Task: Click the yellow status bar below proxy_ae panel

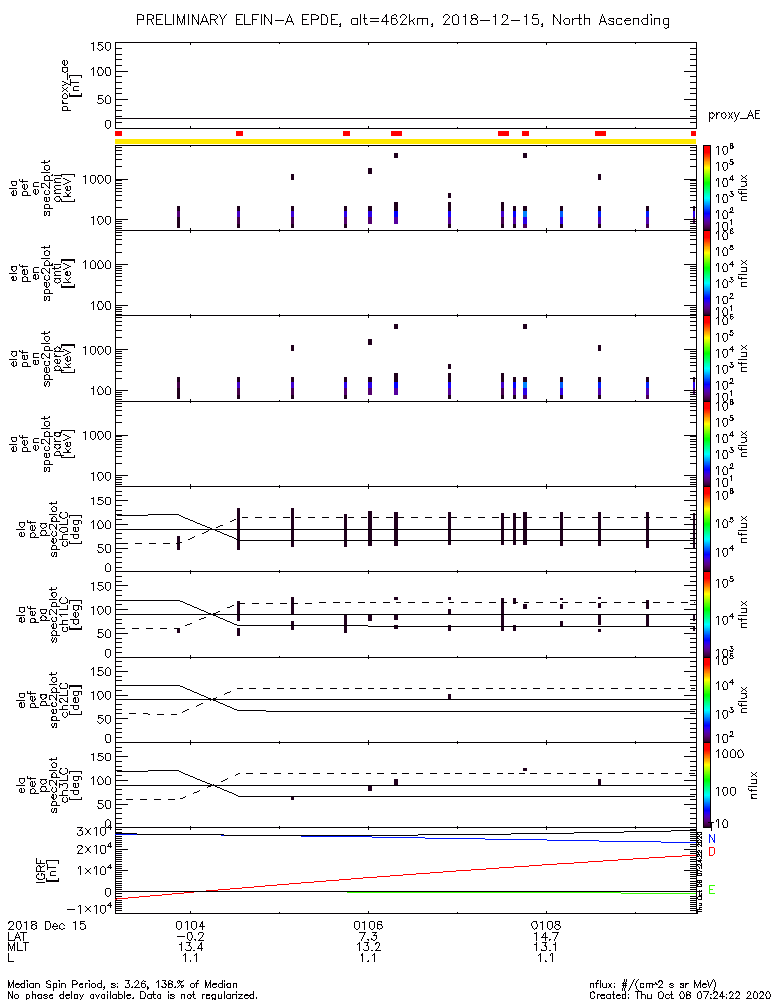Action: (405, 141)
